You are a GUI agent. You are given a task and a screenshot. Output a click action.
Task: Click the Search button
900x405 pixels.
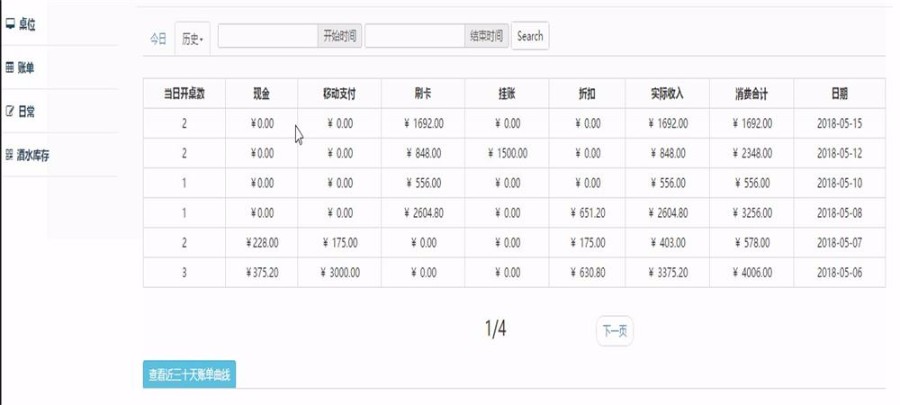click(530, 36)
